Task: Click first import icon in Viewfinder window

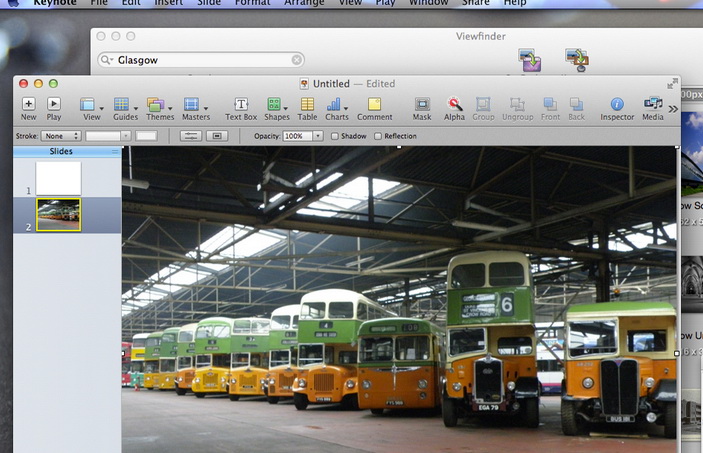Action: (529, 60)
